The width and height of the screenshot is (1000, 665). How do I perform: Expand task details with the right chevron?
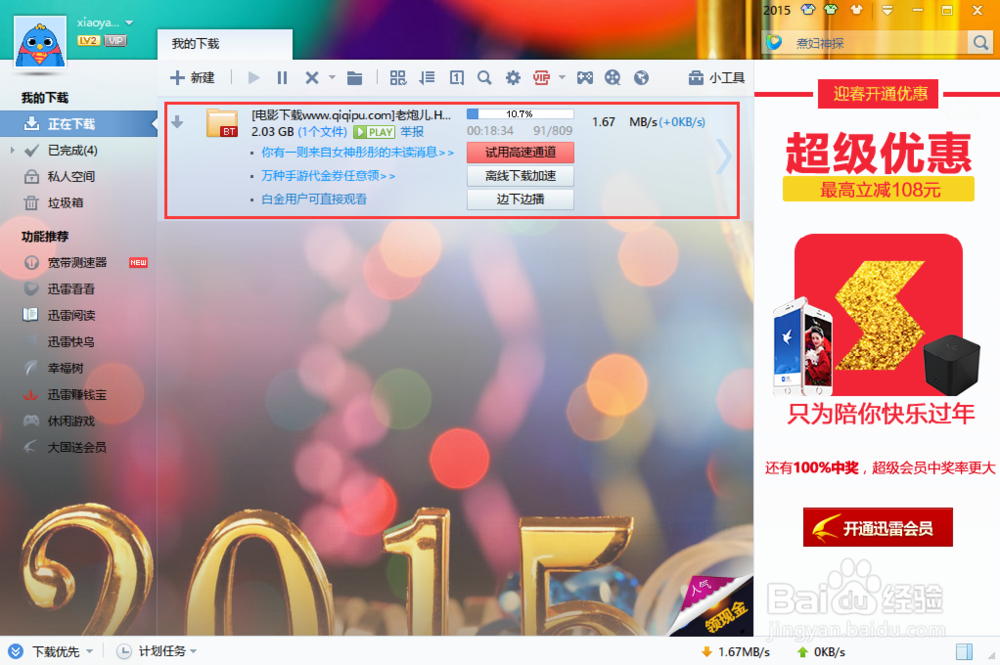tap(723, 156)
